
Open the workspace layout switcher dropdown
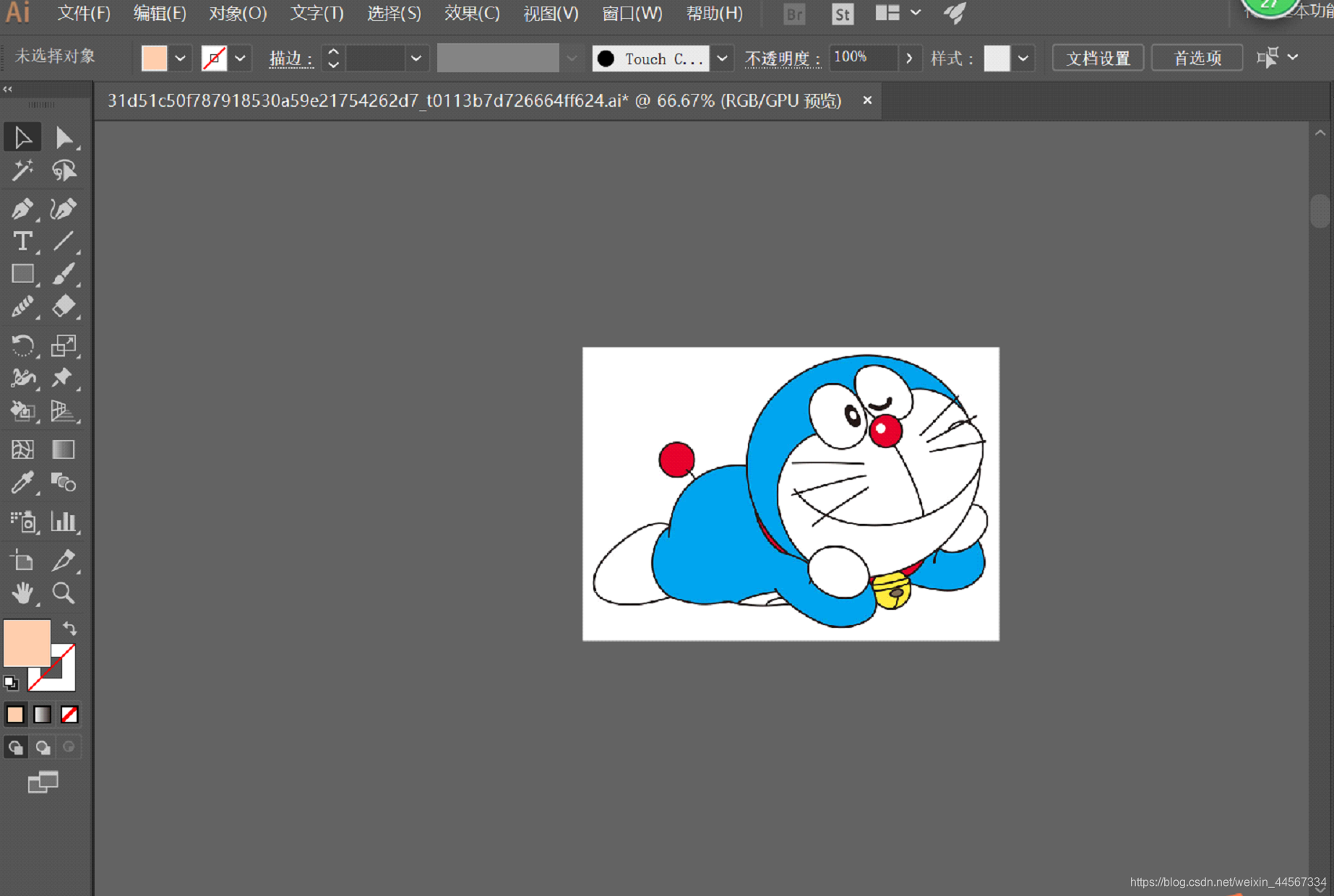coord(916,12)
